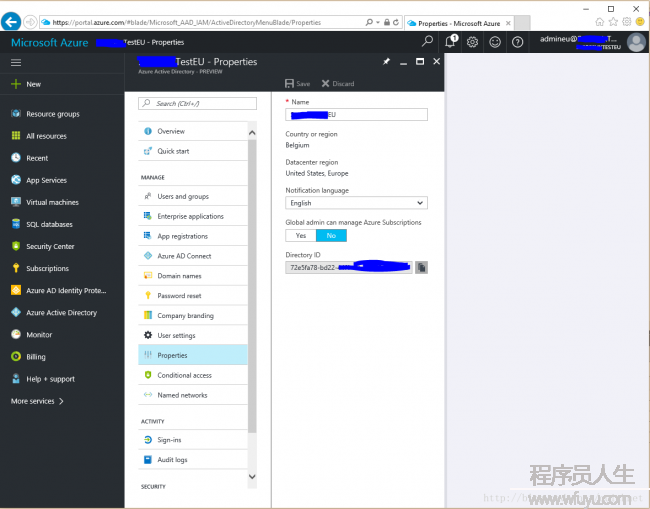Click the Save disk icon

tap(289, 84)
